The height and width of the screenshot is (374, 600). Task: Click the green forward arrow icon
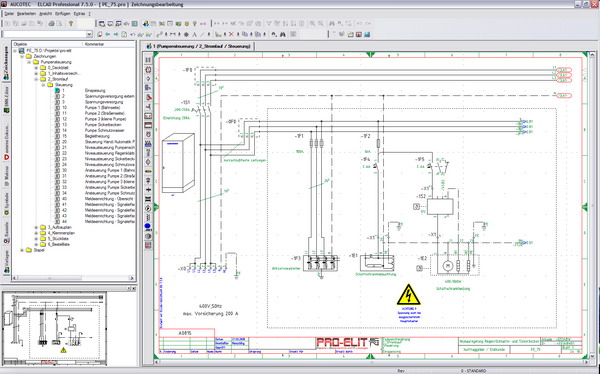pos(116,34)
